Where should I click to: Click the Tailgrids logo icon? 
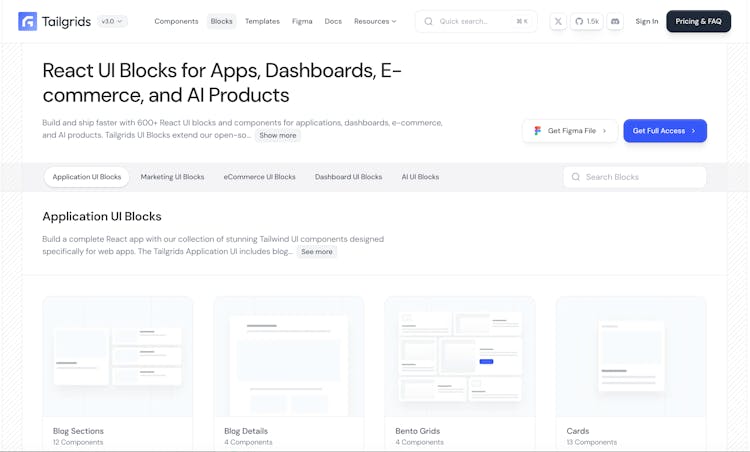click(x=28, y=21)
